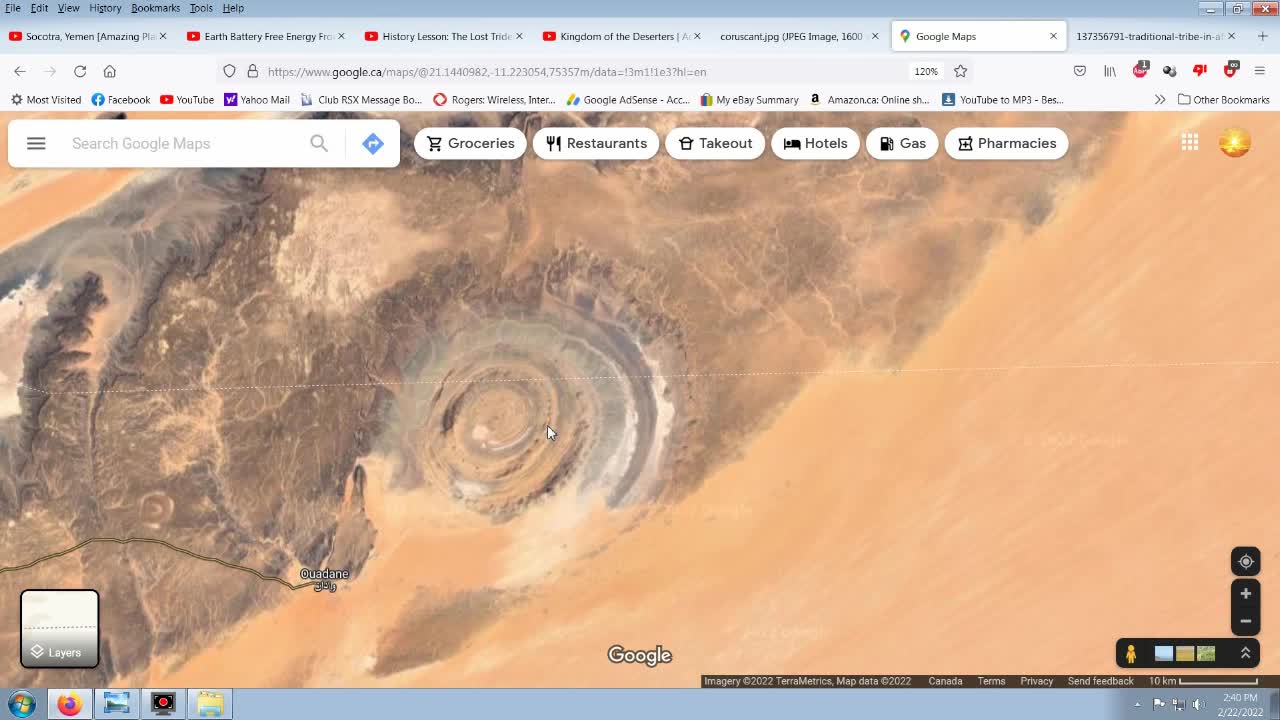Viewport: 1280px width, 720px height.
Task: Open the Google Maps hamburger menu
Action: pos(36,143)
